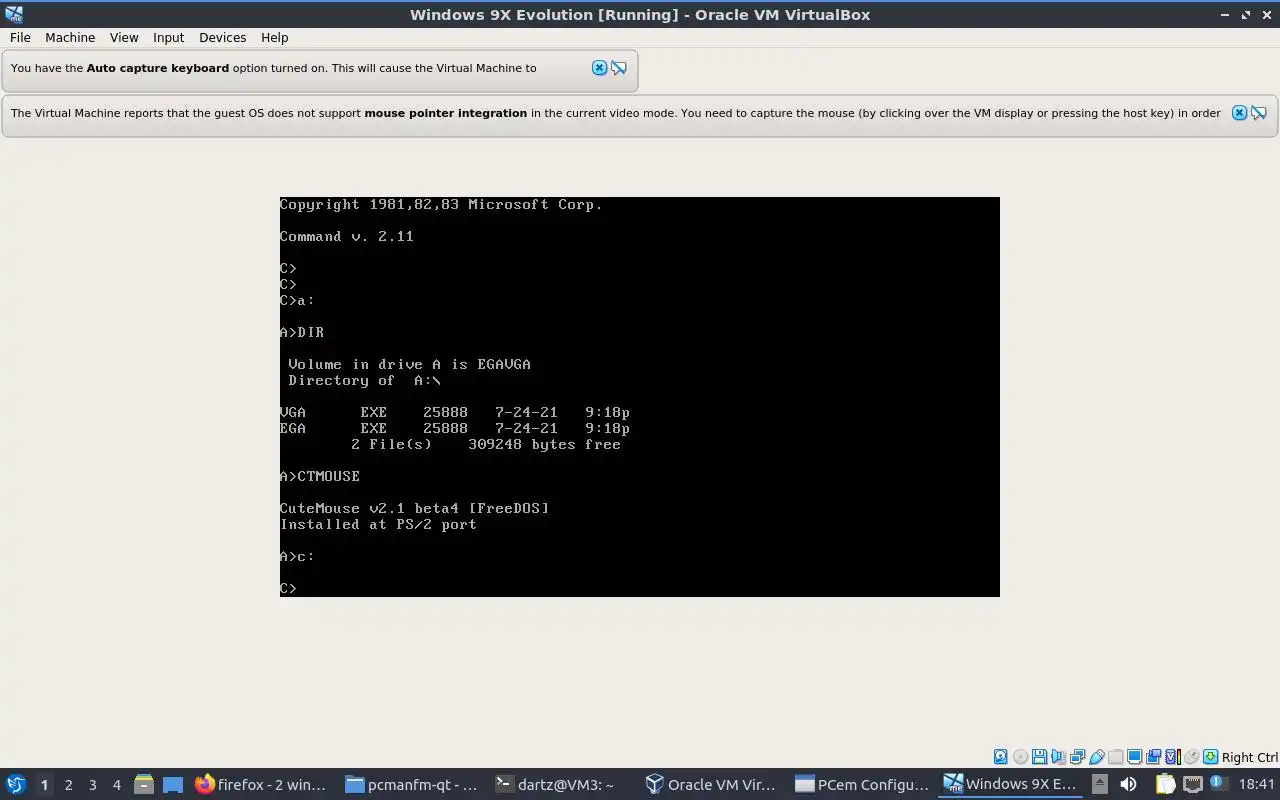Suppress future Auto capture keyboard messages
The height and width of the screenshot is (800, 1280).
pos(619,68)
